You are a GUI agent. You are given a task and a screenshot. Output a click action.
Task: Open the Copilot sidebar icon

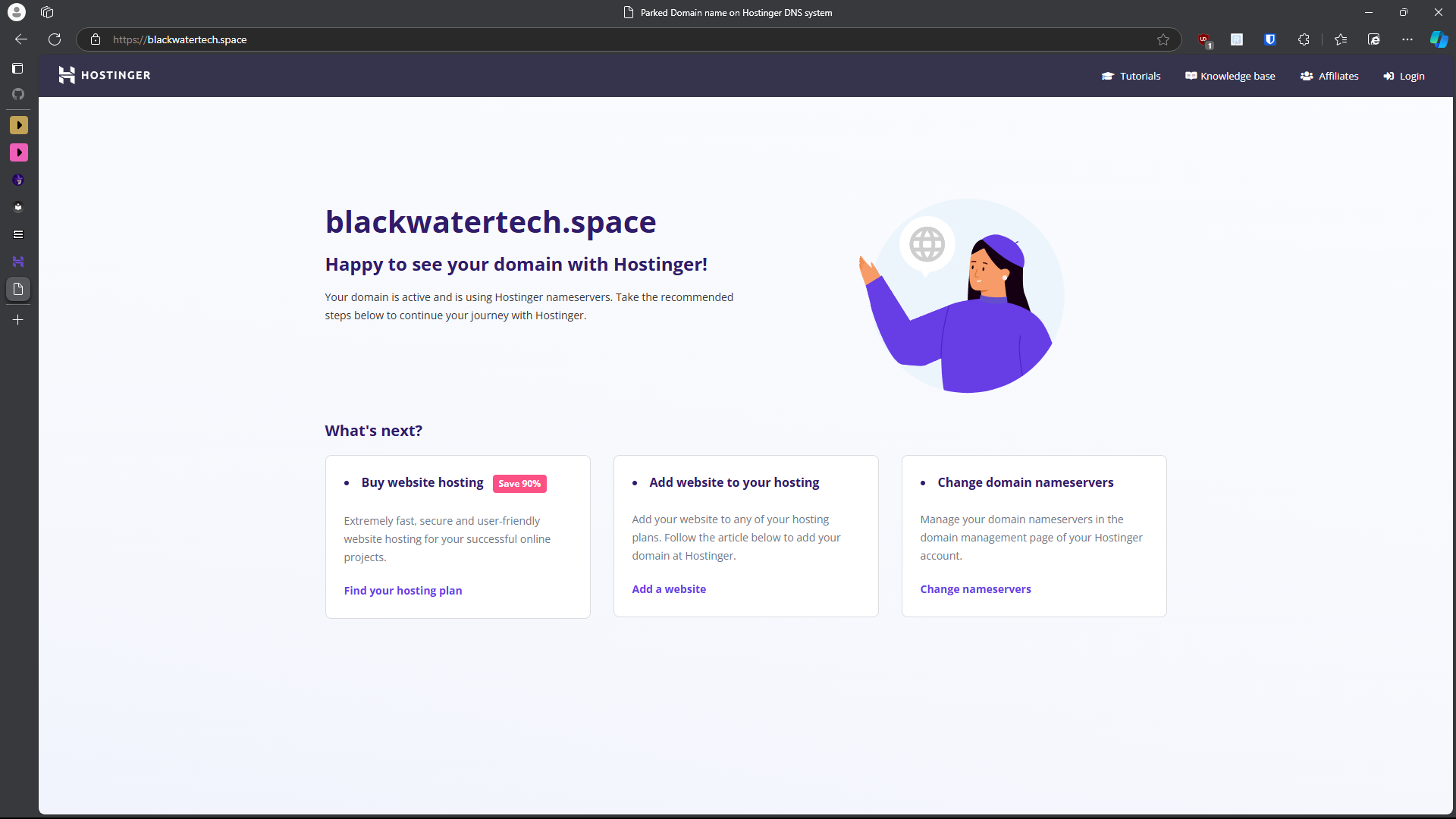tap(1439, 39)
